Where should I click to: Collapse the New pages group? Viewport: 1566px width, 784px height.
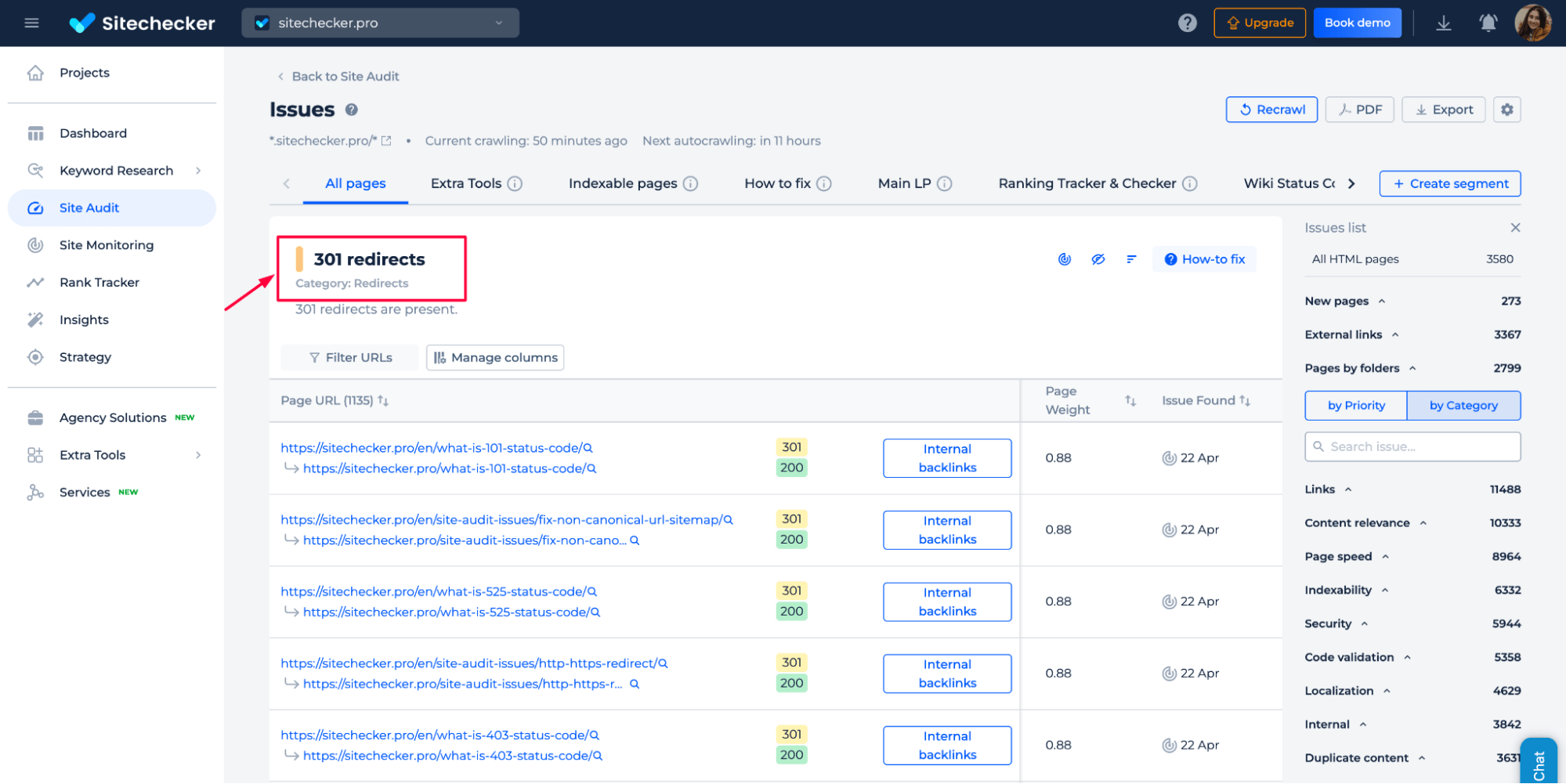[1382, 302]
